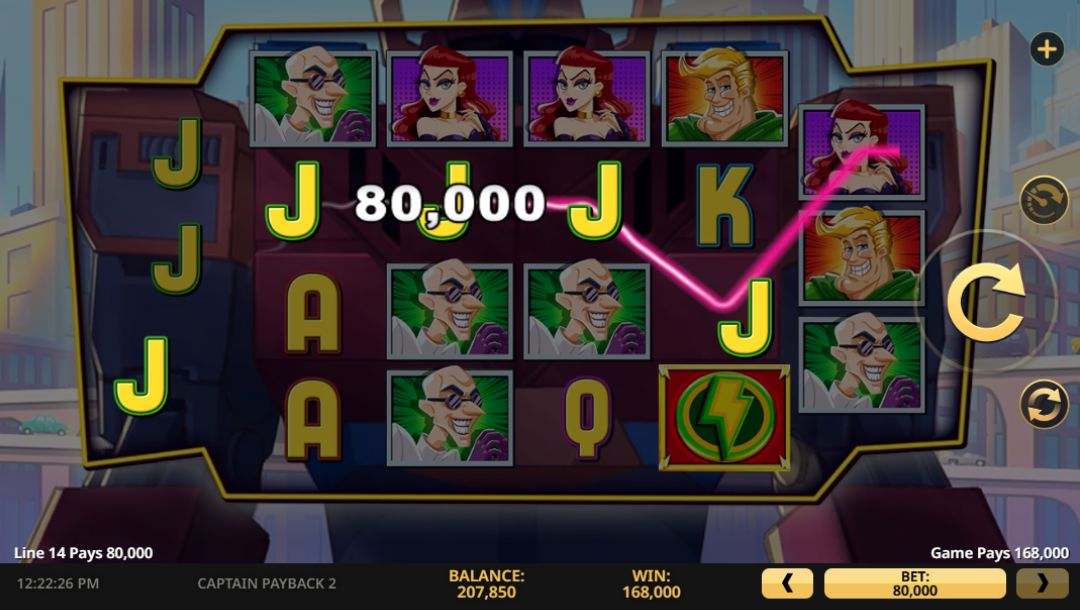Click the 80,000 win amount overlay
The image size is (1080, 610).
450,204
